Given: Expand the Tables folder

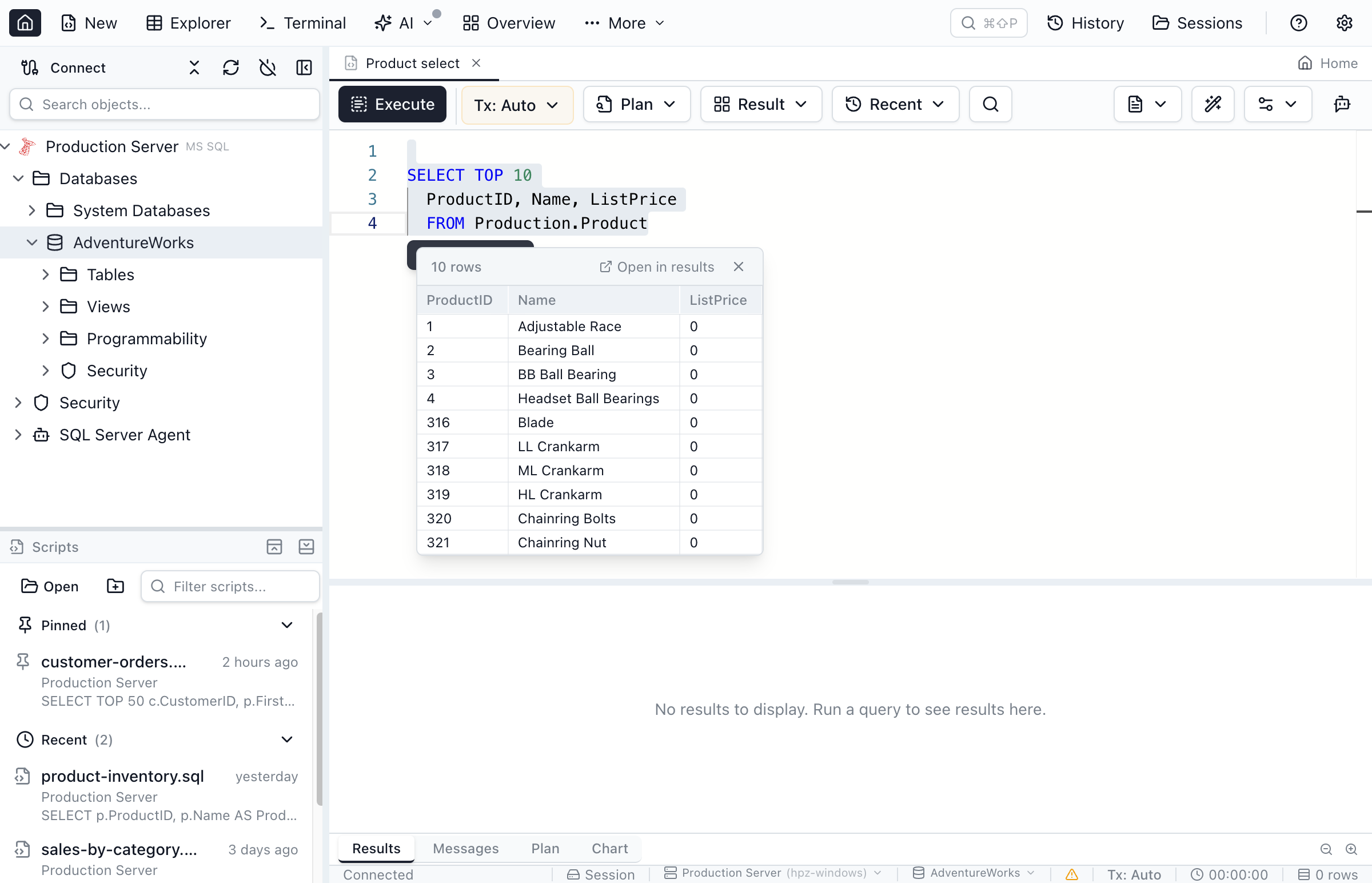Looking at the screenshot, I should point(46,275).
